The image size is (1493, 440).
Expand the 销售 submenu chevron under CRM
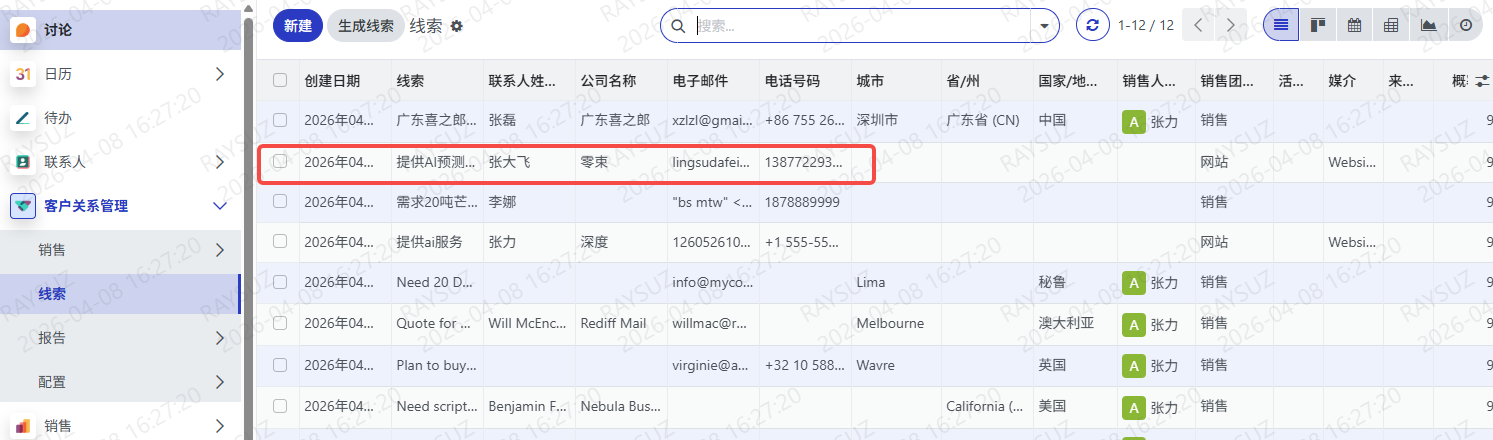coord(220,250)
